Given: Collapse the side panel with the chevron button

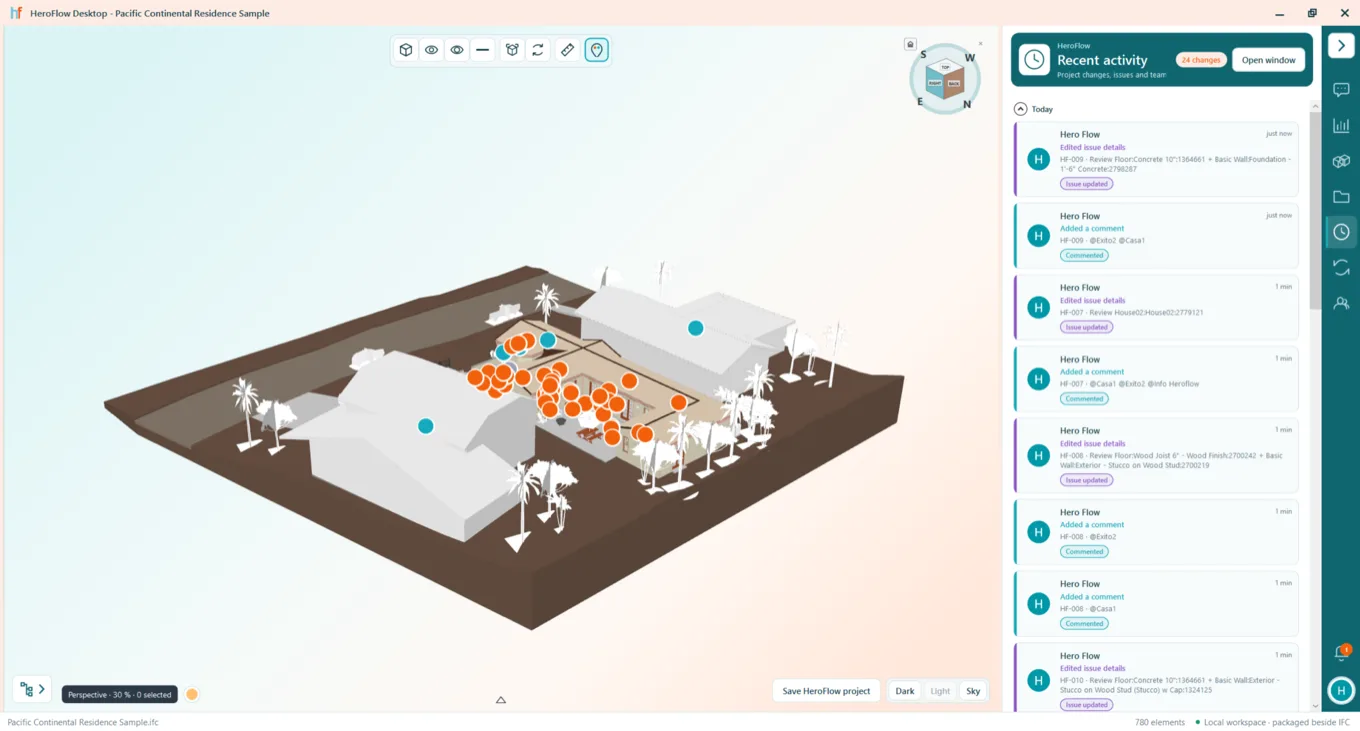Looking at the screenshot, I should [x=1341, y=46].
